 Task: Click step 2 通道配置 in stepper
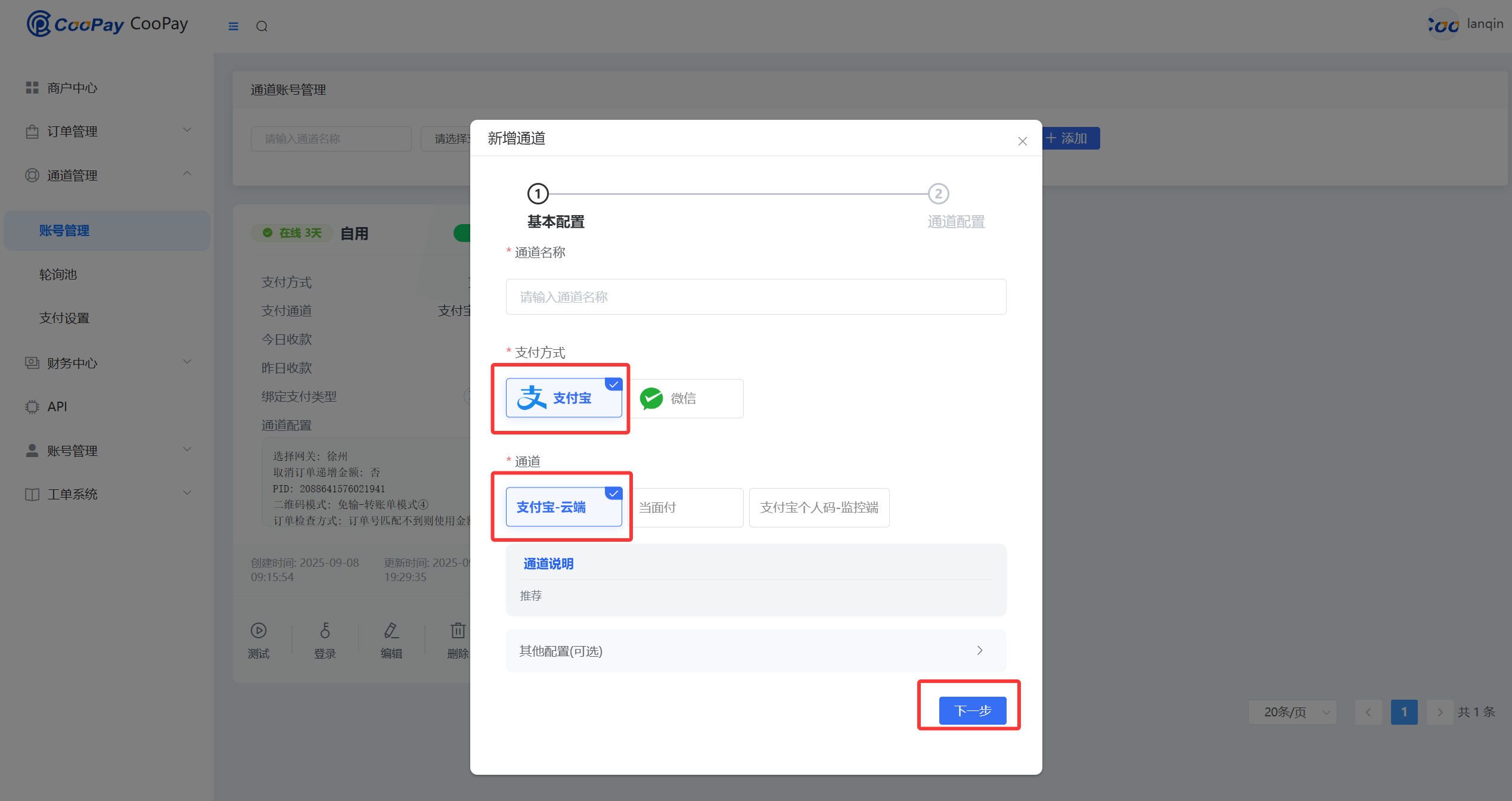tap(938, 194)
